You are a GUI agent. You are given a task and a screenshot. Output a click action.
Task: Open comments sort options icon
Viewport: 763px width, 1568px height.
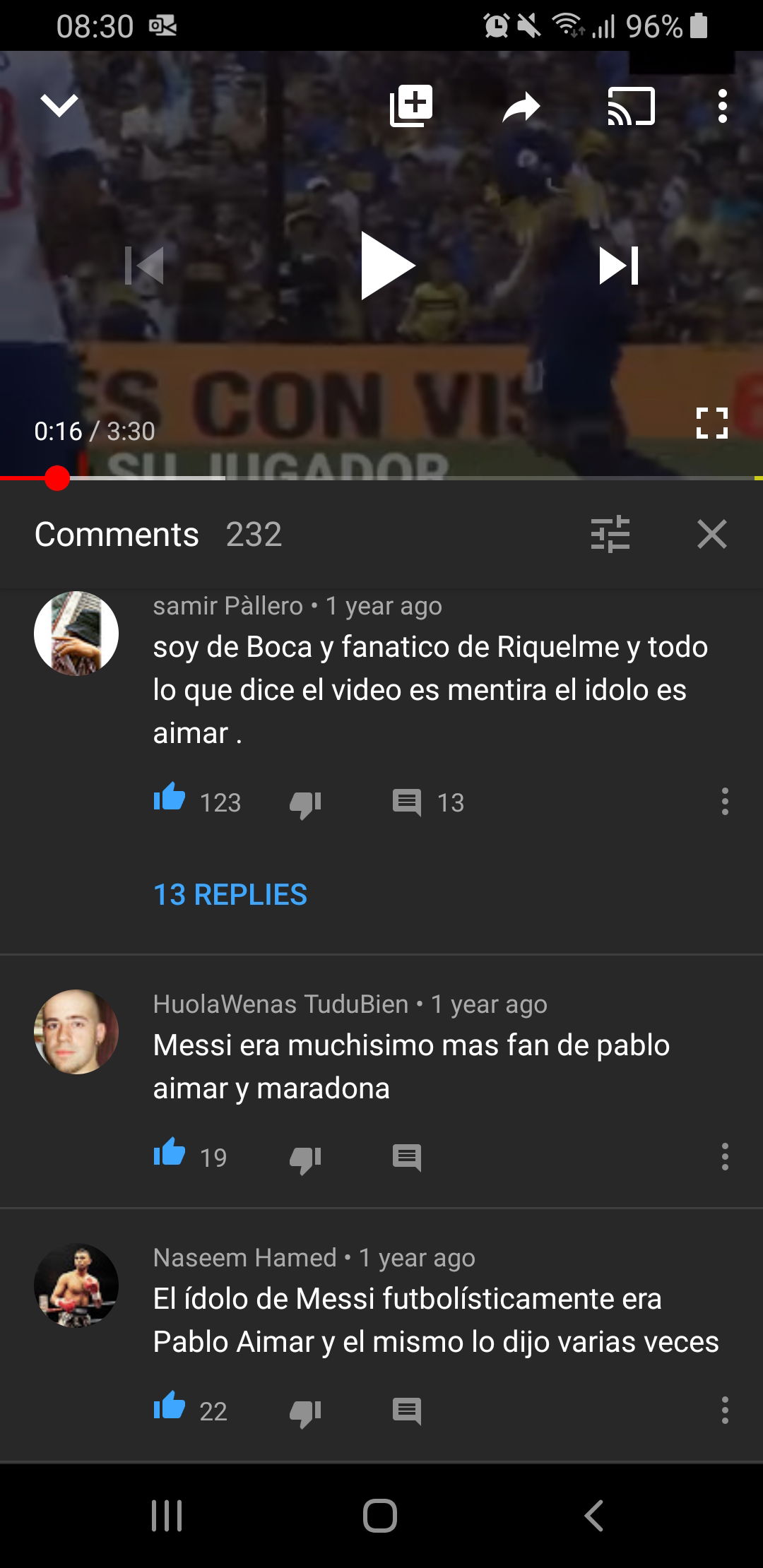click(x=610, y=534)
